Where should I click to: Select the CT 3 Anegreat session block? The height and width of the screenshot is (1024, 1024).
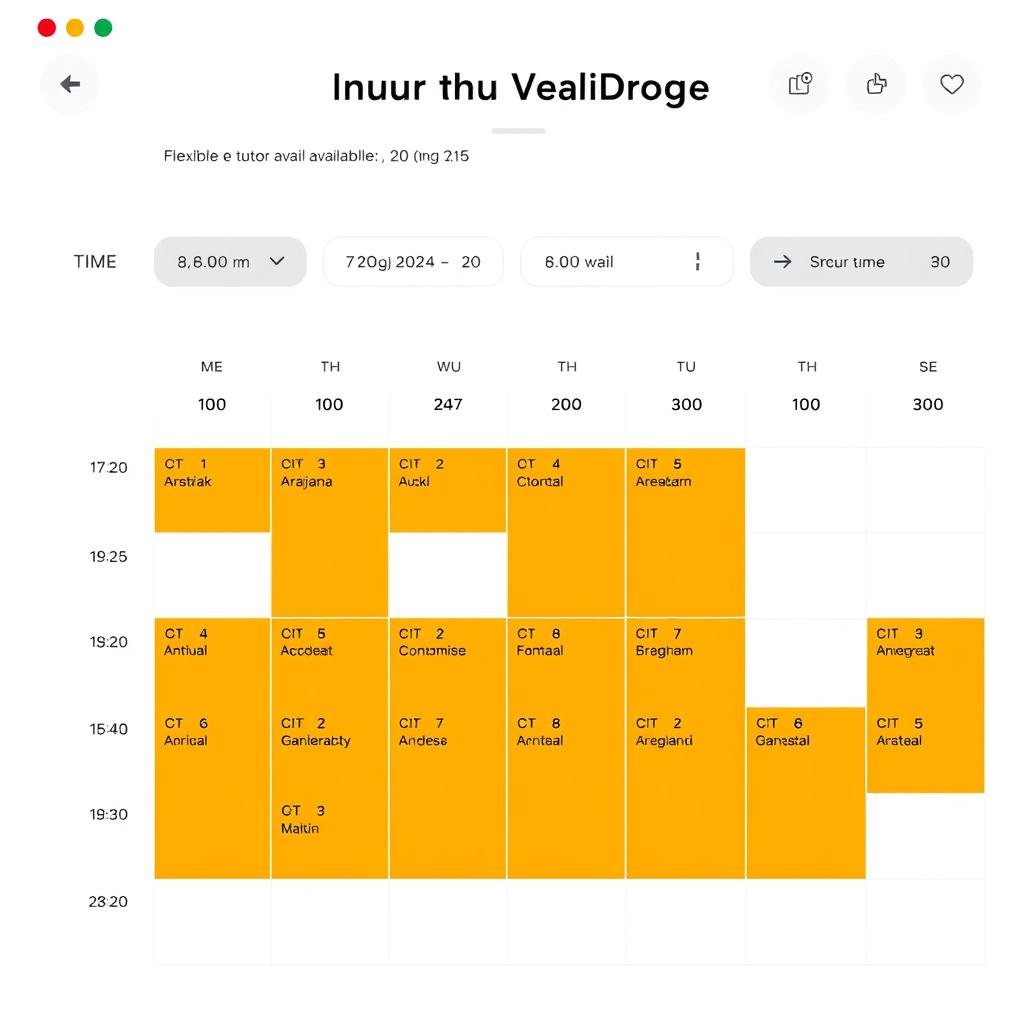(x=925, y=660)
